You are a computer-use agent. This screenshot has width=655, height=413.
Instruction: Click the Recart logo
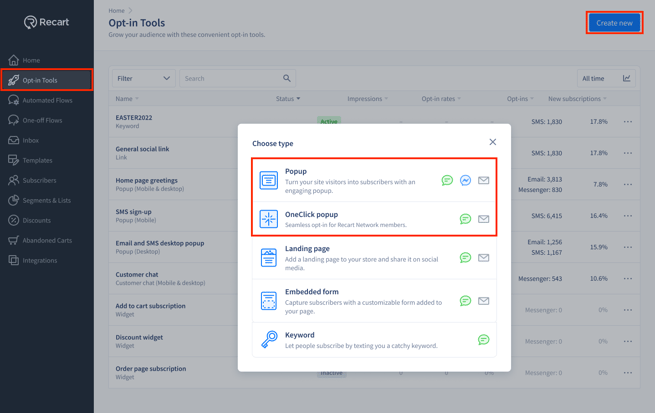(46, 22)
